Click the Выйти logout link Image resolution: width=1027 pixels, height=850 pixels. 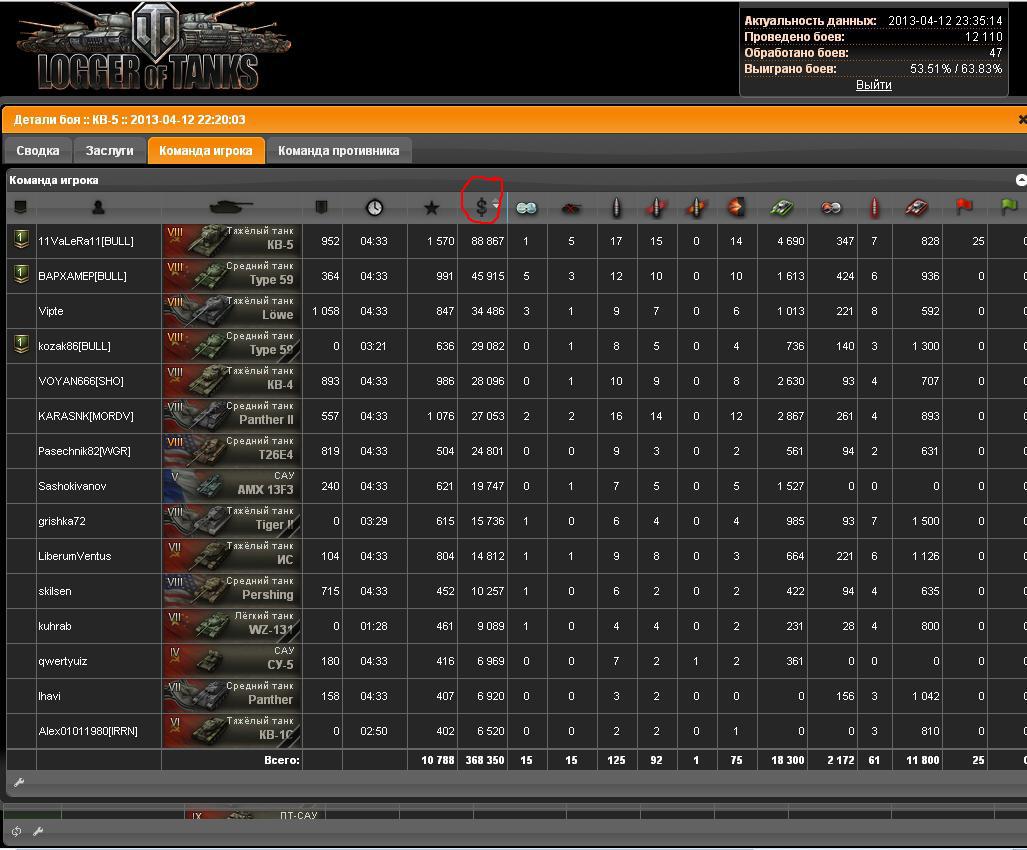tap(873, 85)
